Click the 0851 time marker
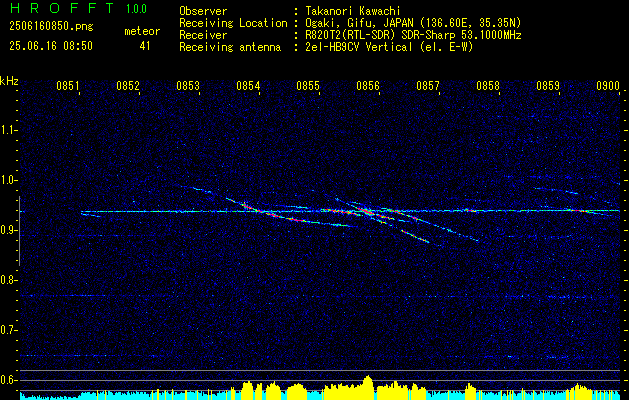 (x=68, y=86)
